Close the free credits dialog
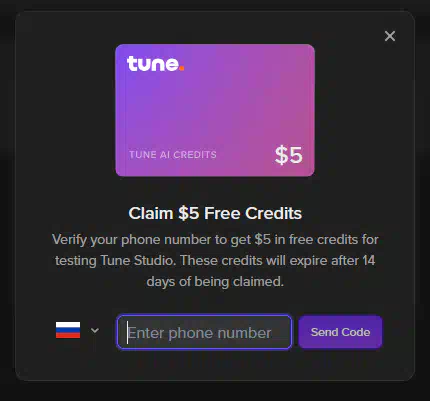This screenshot has width=430, height=401. click(390, 36)
